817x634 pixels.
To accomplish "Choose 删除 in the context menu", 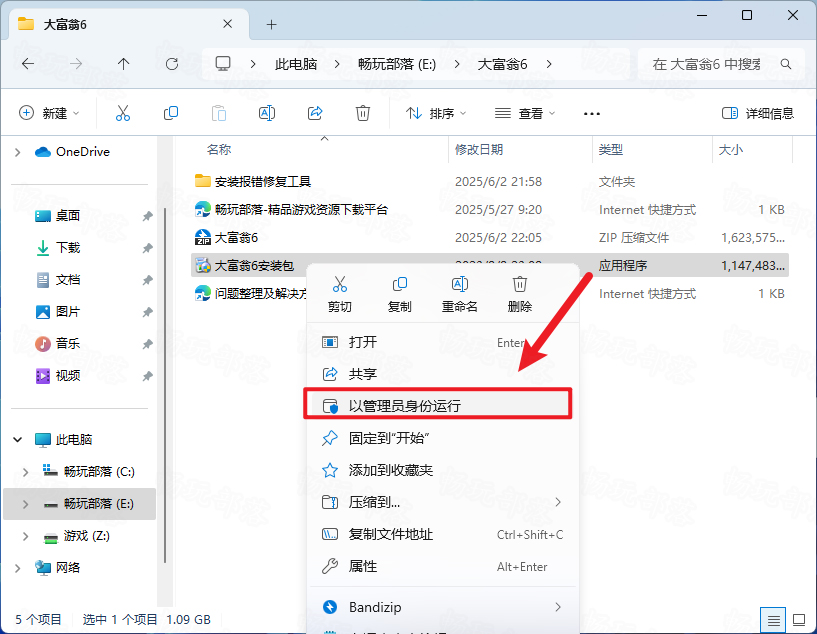I will (x=519, y=293).
